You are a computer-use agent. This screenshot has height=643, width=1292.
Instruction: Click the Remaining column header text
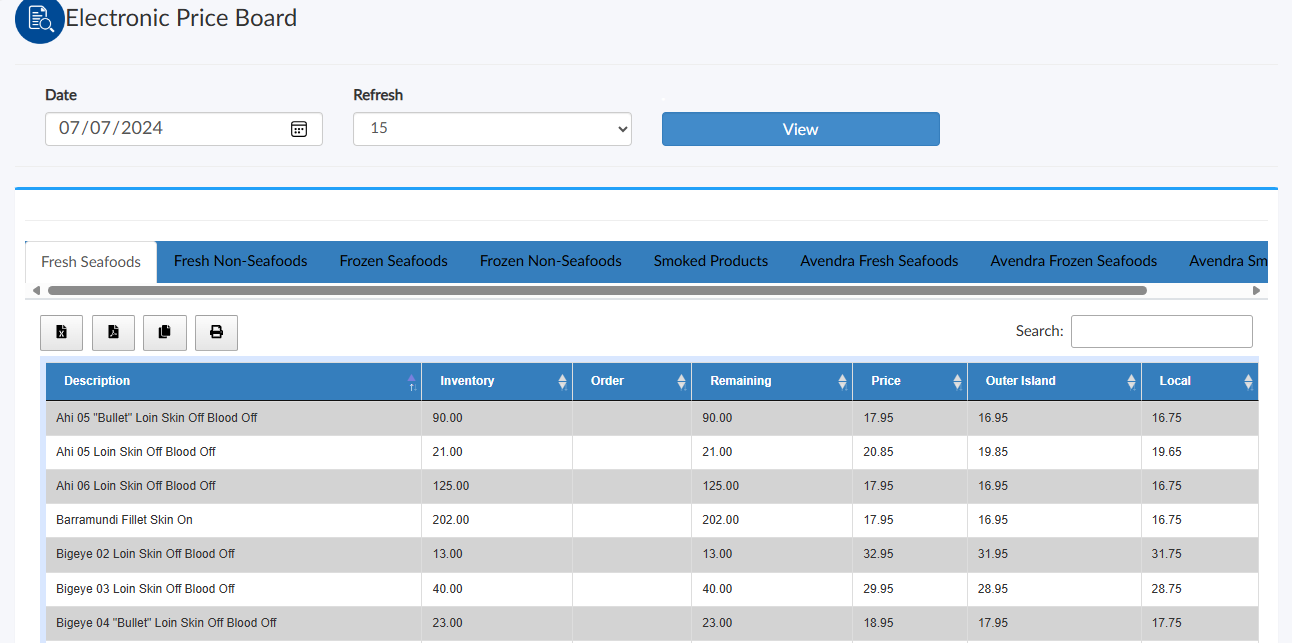pos(740,381)
